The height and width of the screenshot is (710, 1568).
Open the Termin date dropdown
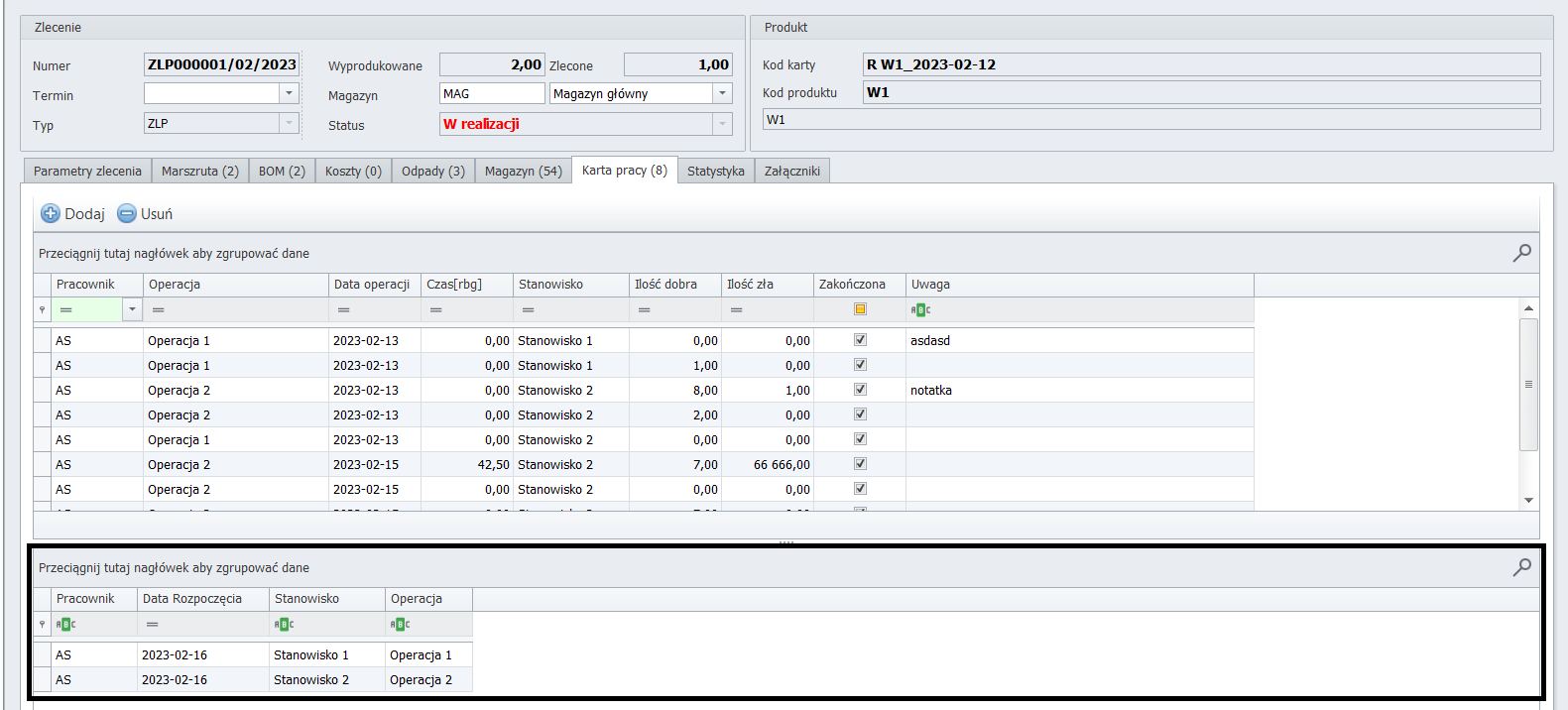[289, 93]
